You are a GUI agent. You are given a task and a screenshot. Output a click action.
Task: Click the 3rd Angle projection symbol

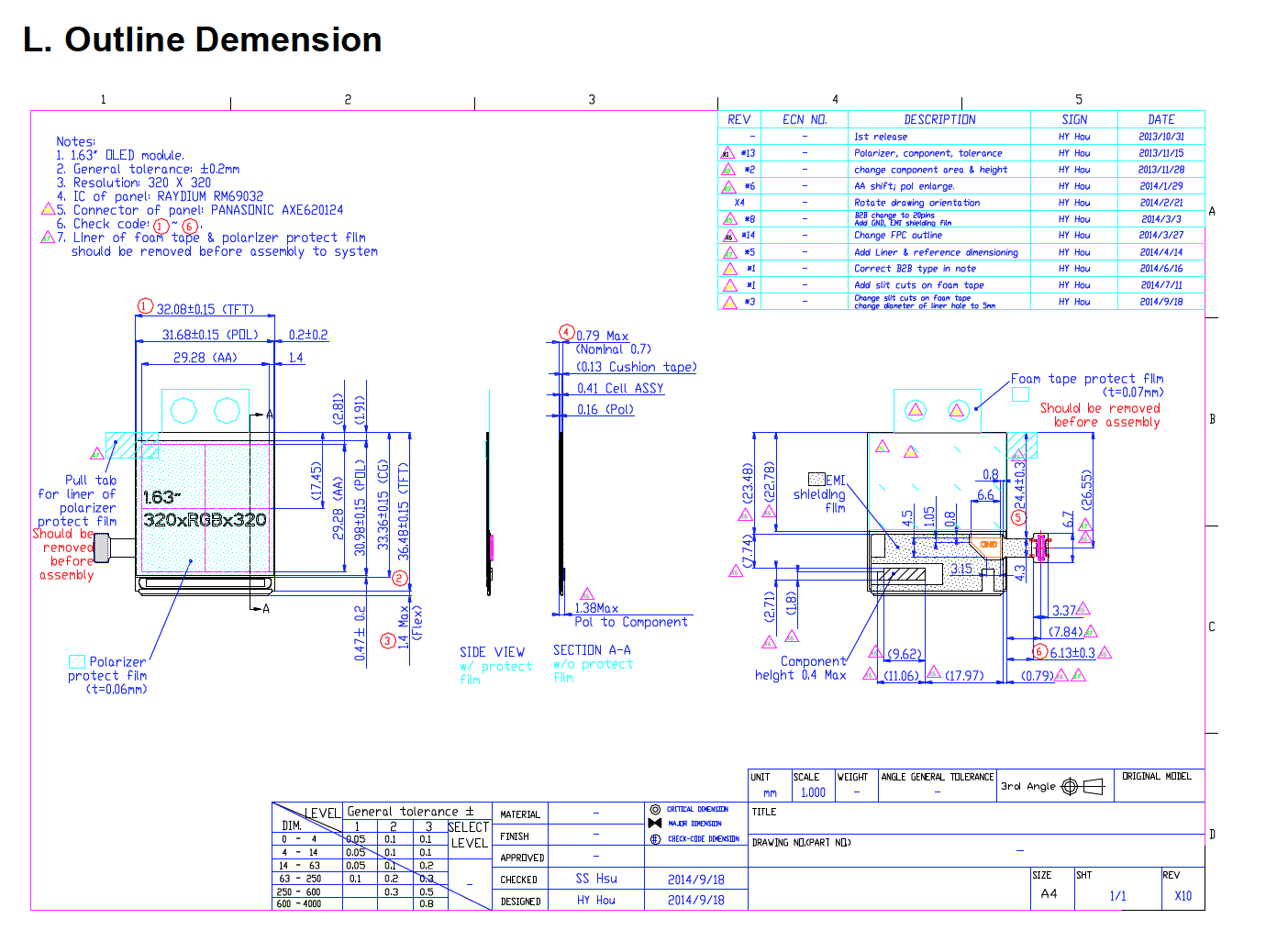click(x=1082, y=787)
